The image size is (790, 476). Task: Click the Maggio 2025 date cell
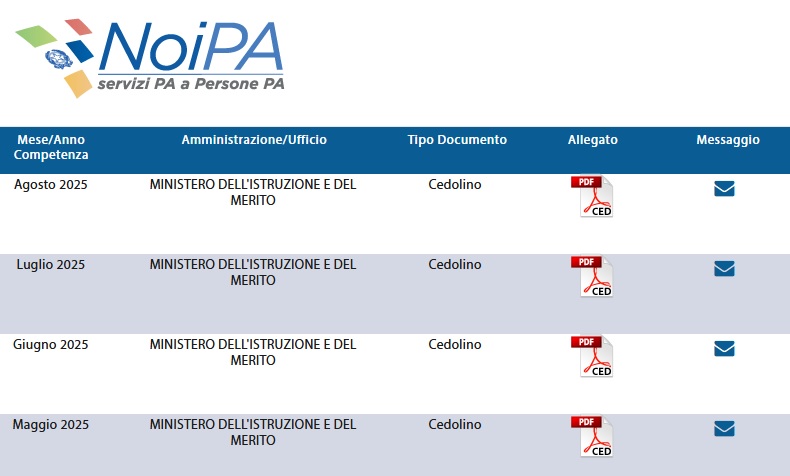coord(51,425)
